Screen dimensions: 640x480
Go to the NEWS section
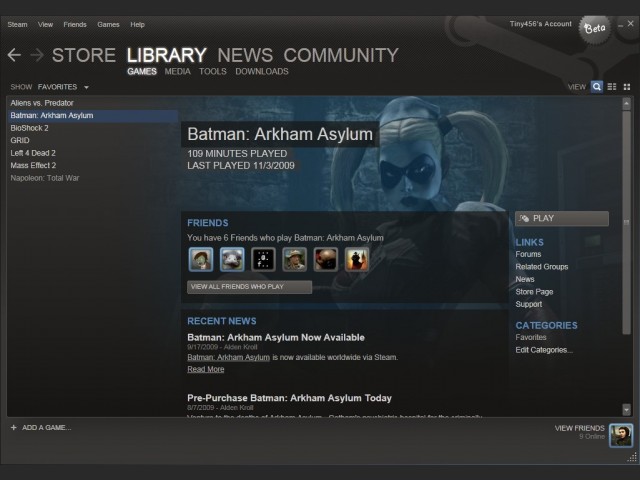[x=245, y=55]
